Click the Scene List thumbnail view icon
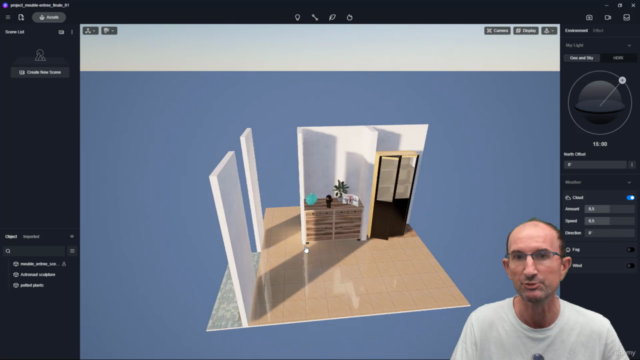This screenshot has height=360, width=640. pyautogui.click(x=61, y=32)
